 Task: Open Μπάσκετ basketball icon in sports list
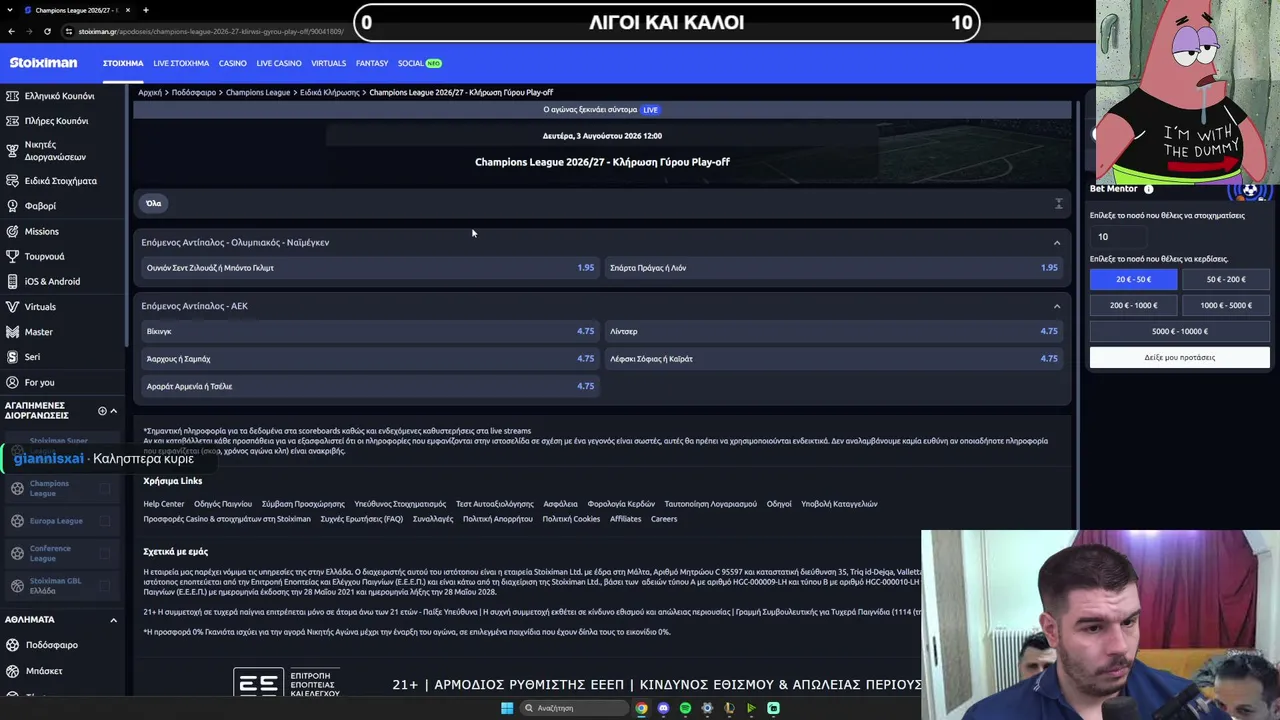coord(13,671)
